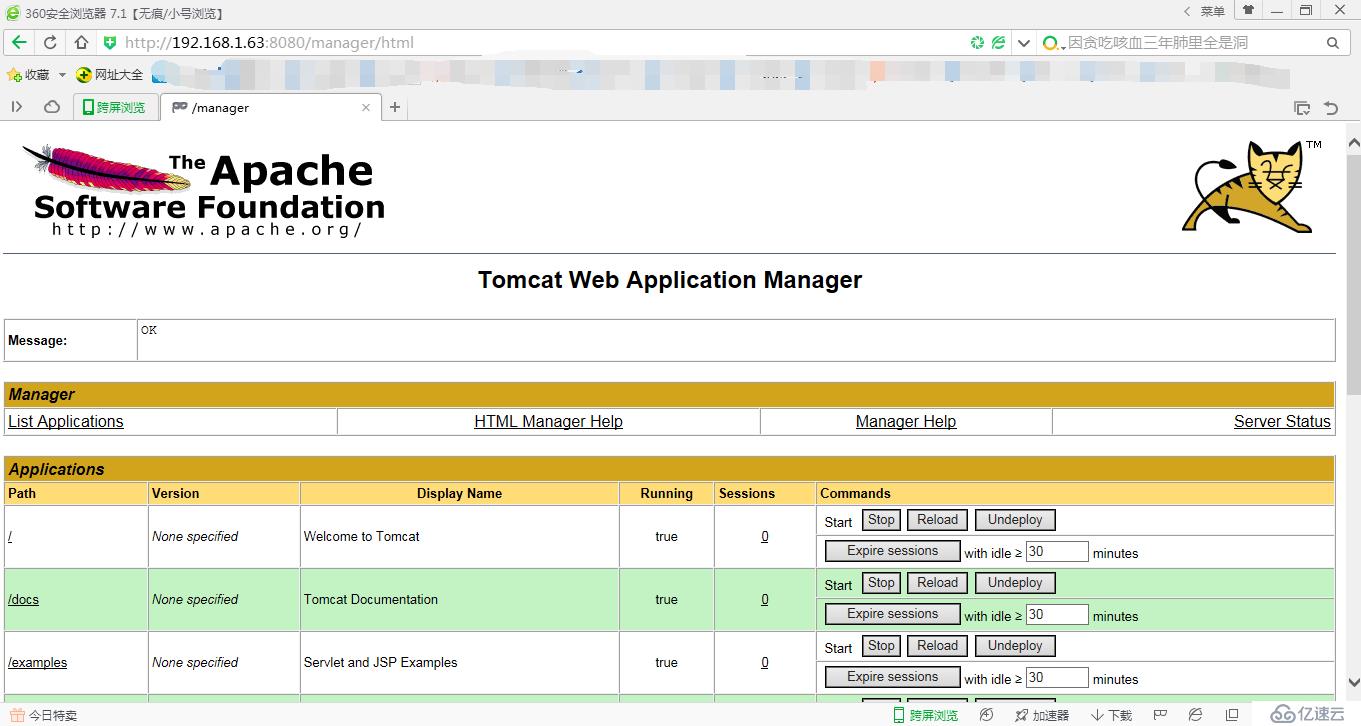Open sessions count for /docs row
The image size is (1361, 726).
click(765, 600)
